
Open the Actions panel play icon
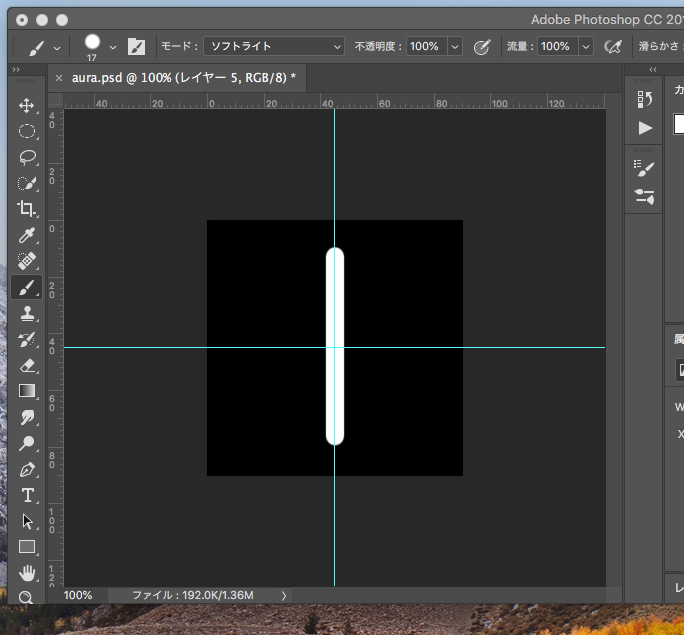(x=645, y=128)
